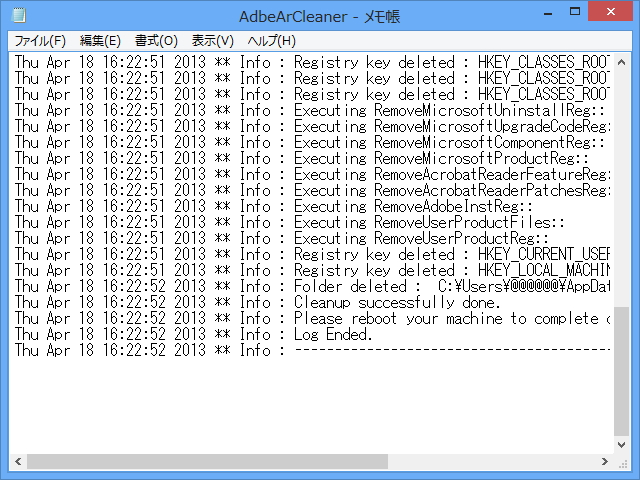Click the 'Executing RemoveMicrosoftUpgradeCodeReg' line
Screen dimensions: 640x480
[x=312, y=127]
